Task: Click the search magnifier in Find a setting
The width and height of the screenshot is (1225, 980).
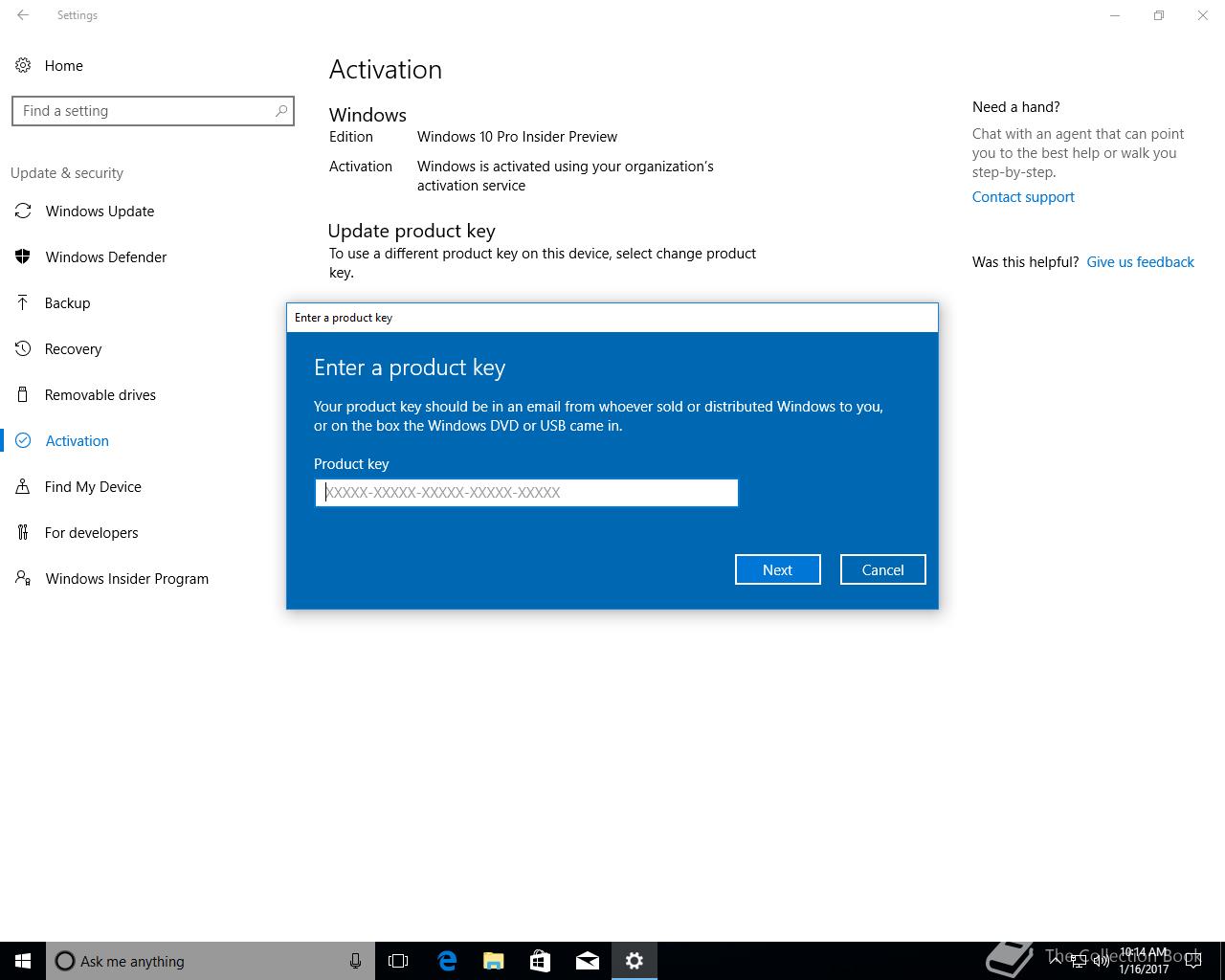Action: click(281, 111)
